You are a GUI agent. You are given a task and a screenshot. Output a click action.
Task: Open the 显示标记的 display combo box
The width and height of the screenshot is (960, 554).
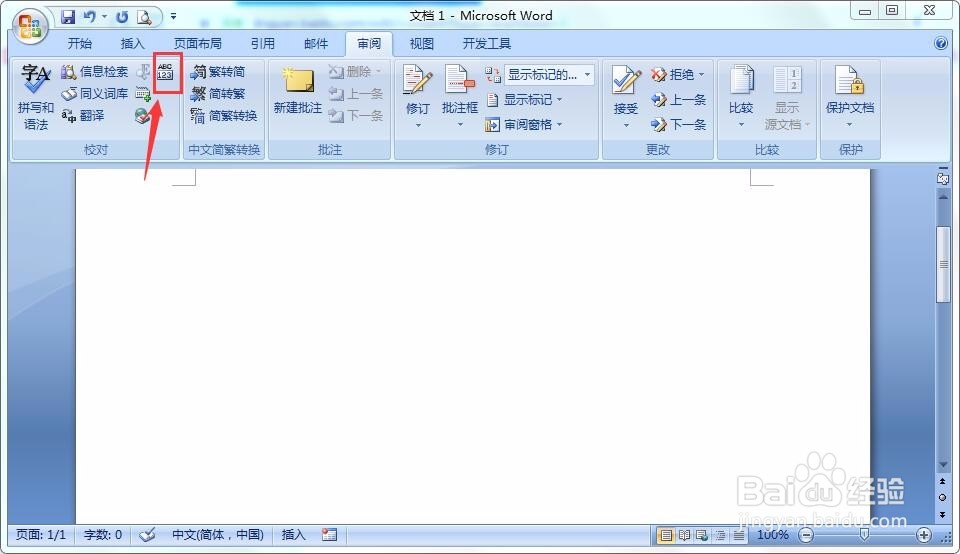(x=549, y=75)
